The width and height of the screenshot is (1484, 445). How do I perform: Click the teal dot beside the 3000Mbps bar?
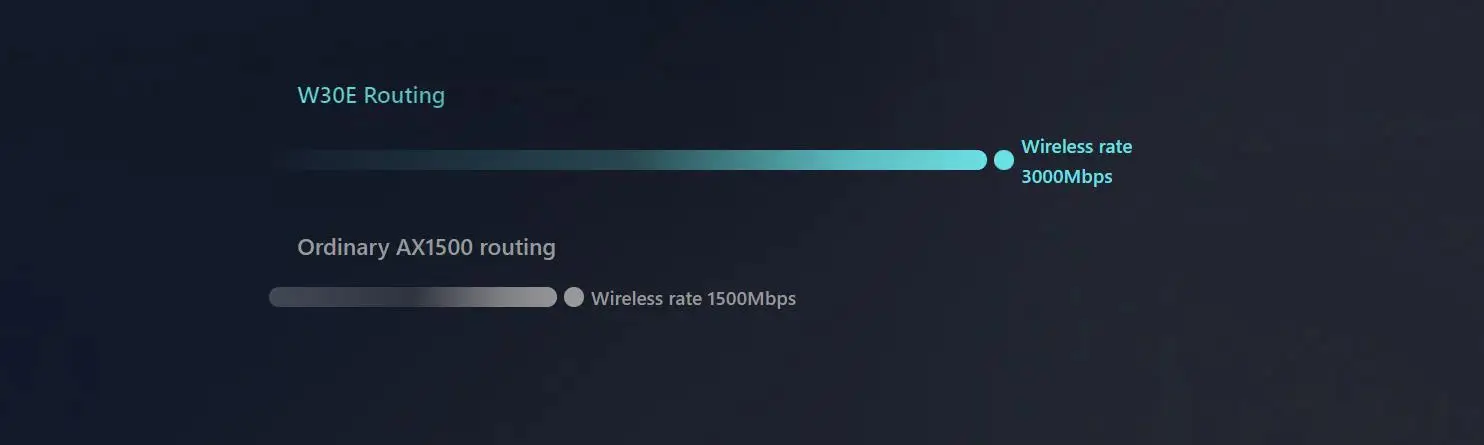coord(1004,160)
